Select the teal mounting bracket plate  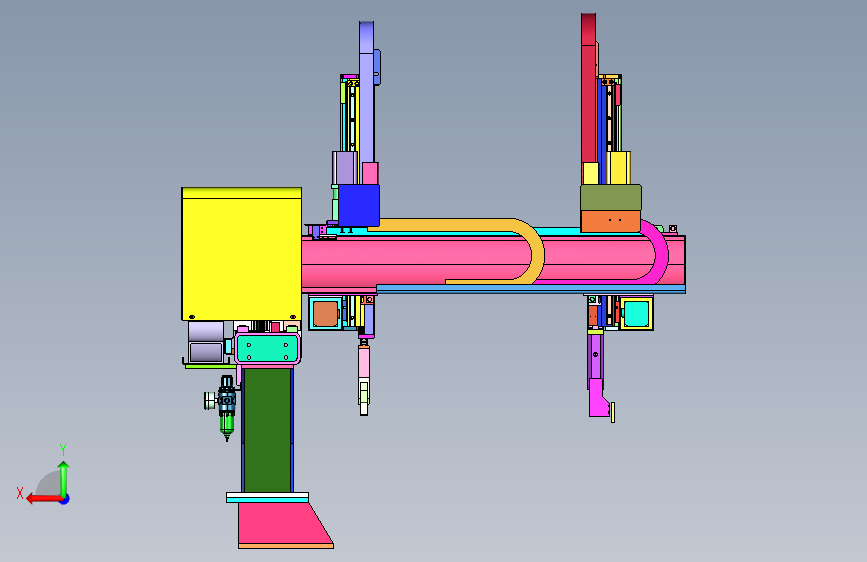pos(268,348)
